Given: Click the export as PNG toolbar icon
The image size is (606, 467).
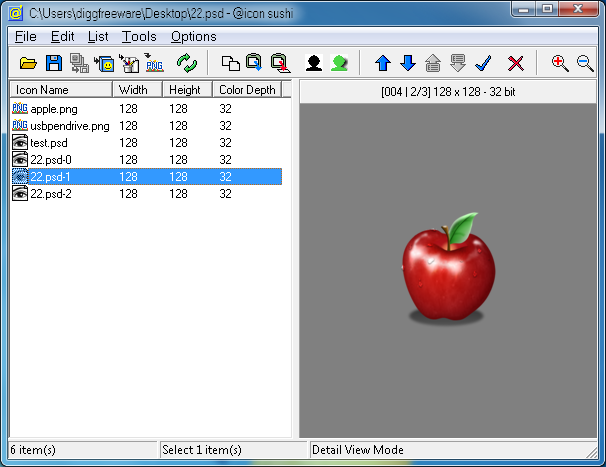Looking at the screenshot, I should 155,63.
